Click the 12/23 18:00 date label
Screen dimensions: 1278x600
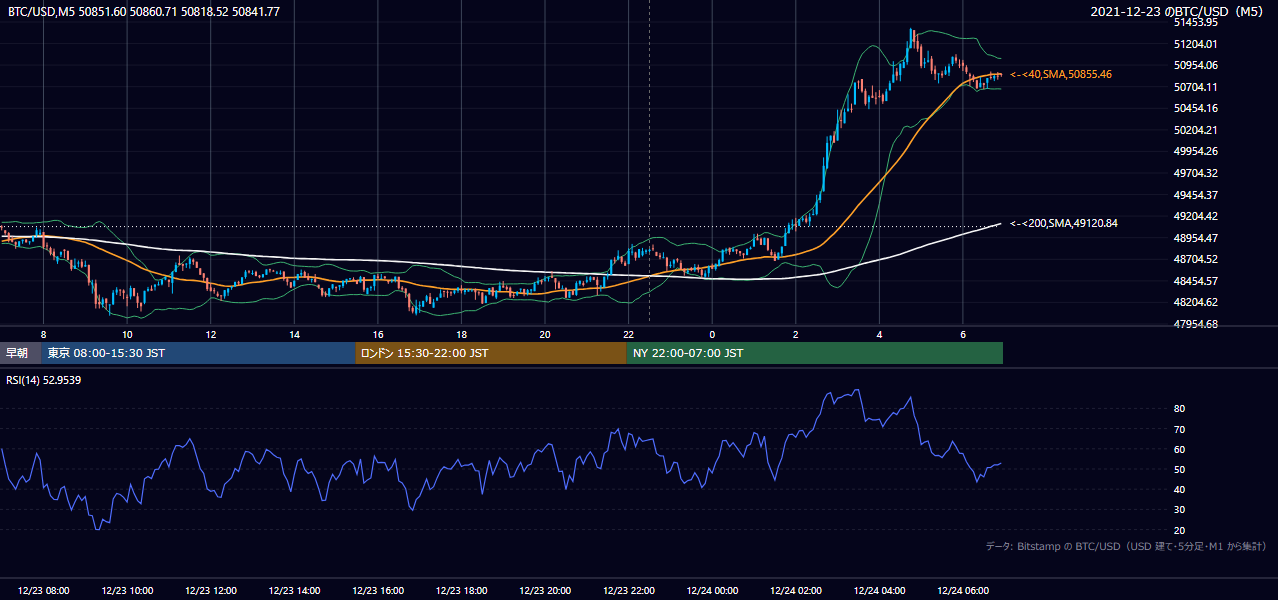461,591
